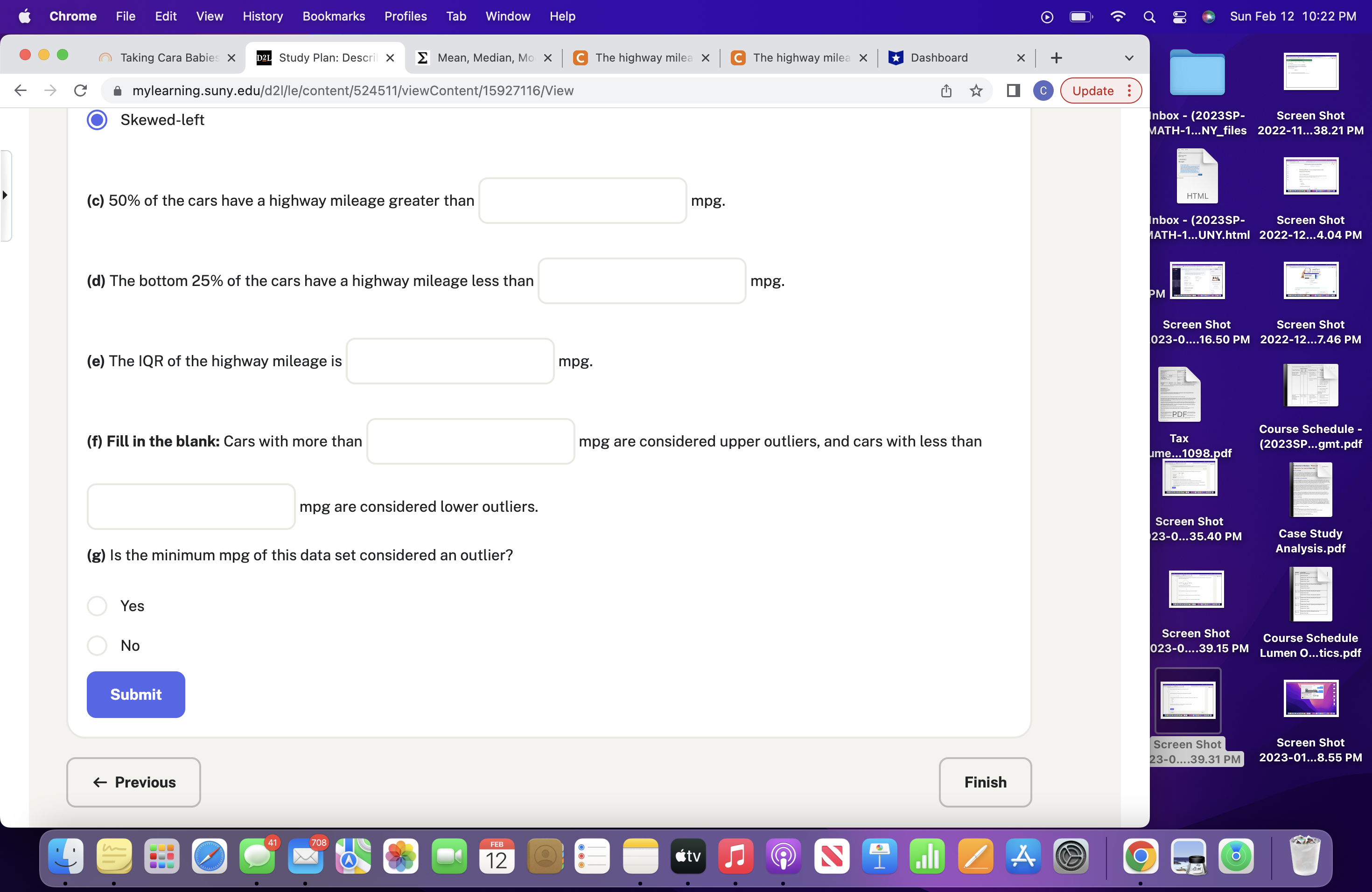Open Control Center from the menu bar

(1179, 17)
